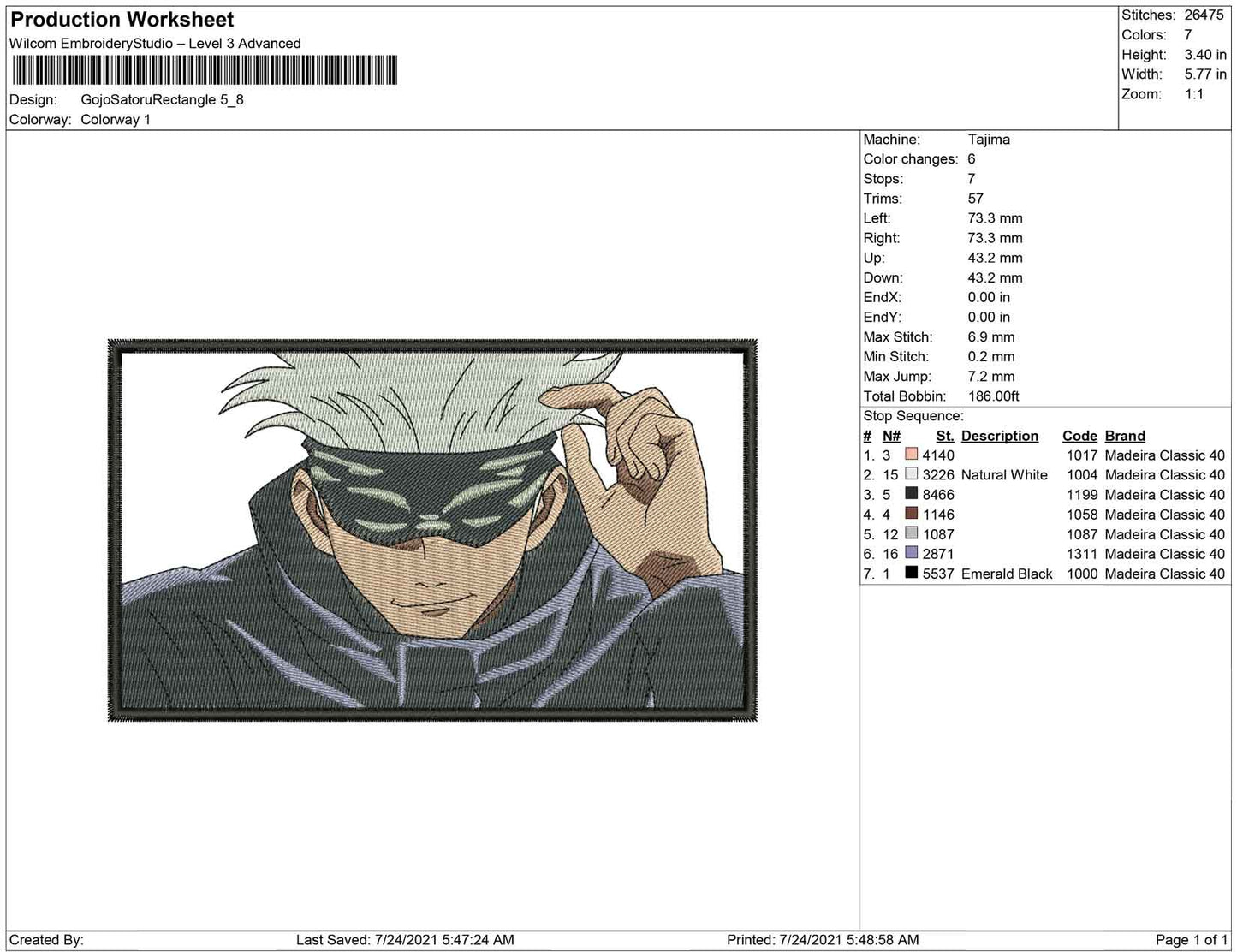Click the Stitches value '26475'
1237x952 pixels.
[x=1204, y=15]
